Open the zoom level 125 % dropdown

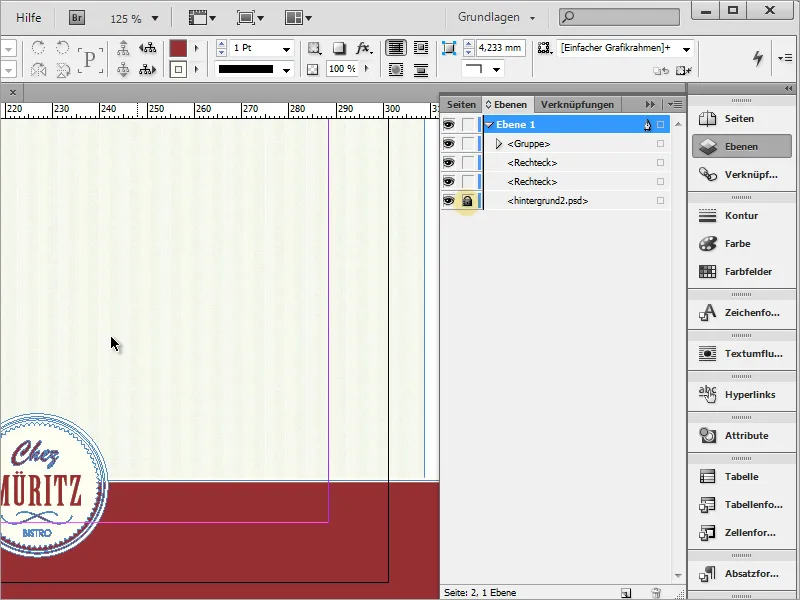tap(155, 18)
